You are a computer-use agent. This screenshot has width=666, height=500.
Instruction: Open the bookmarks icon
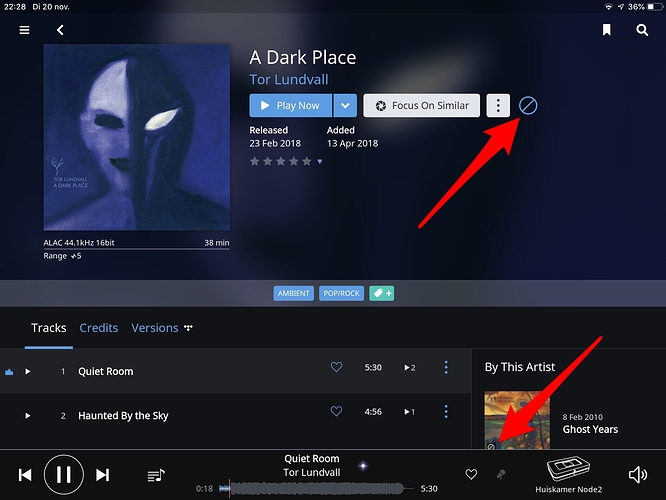coord(607,30)
